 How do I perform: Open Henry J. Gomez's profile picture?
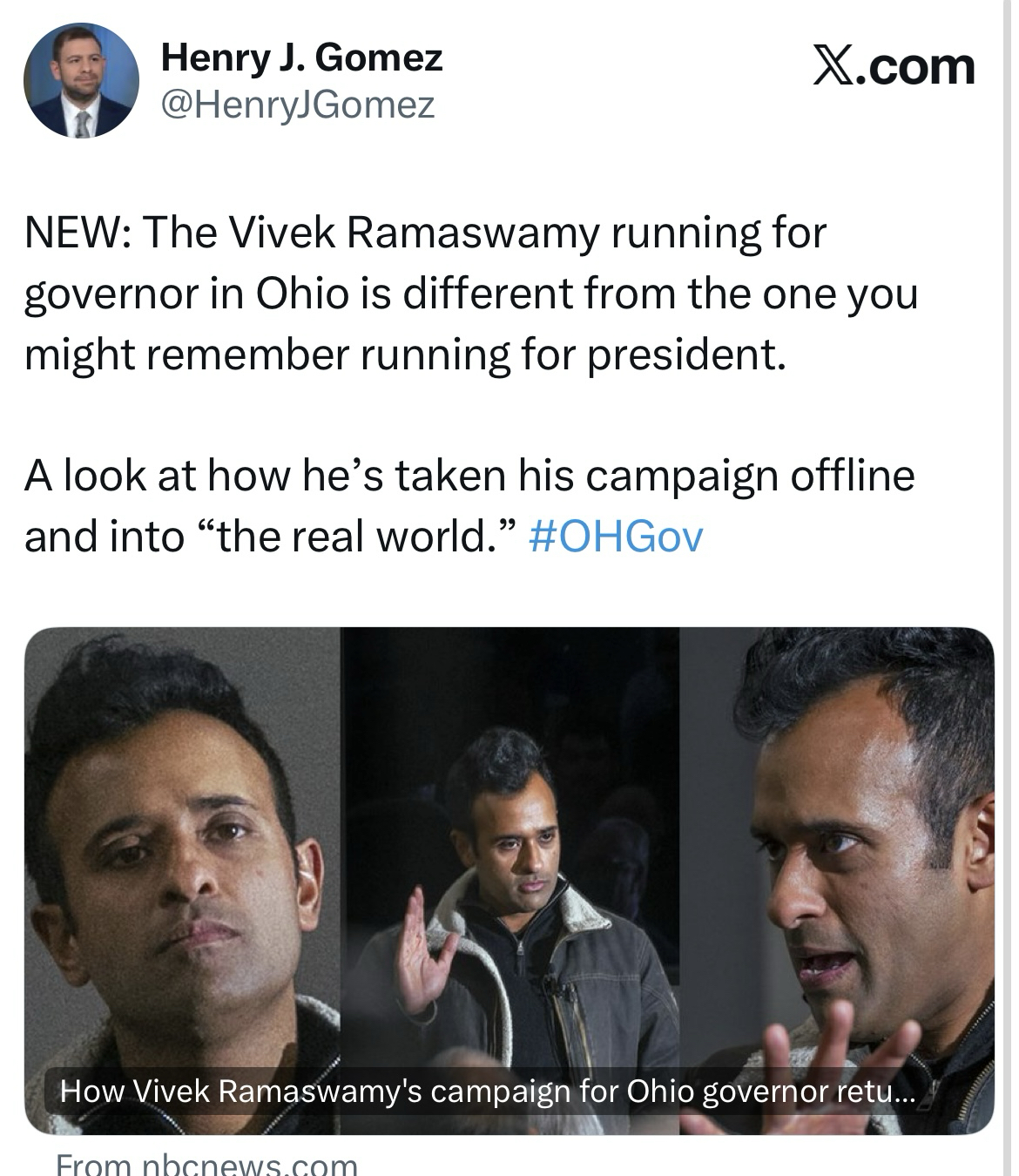point(80,79)
